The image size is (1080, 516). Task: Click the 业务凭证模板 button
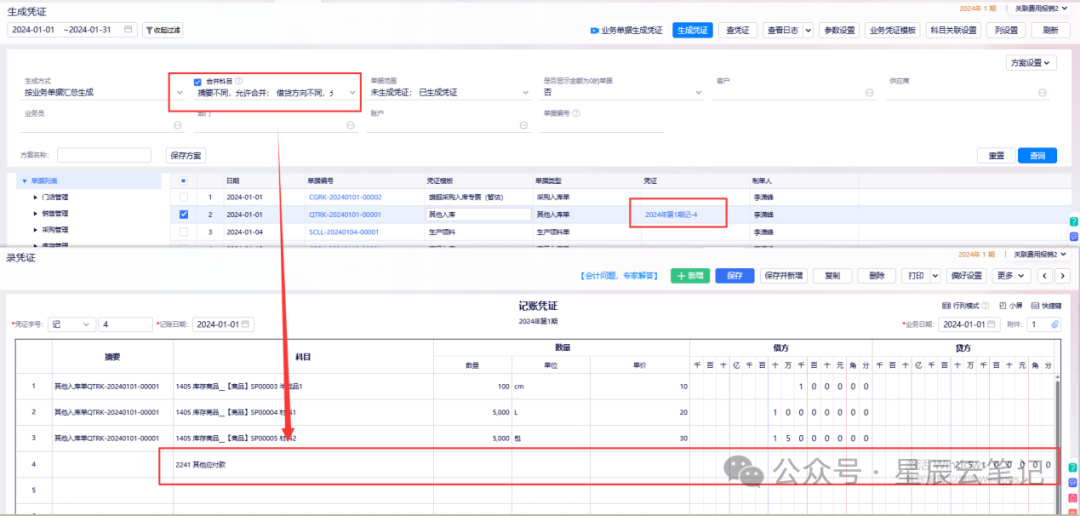point(893,30)
